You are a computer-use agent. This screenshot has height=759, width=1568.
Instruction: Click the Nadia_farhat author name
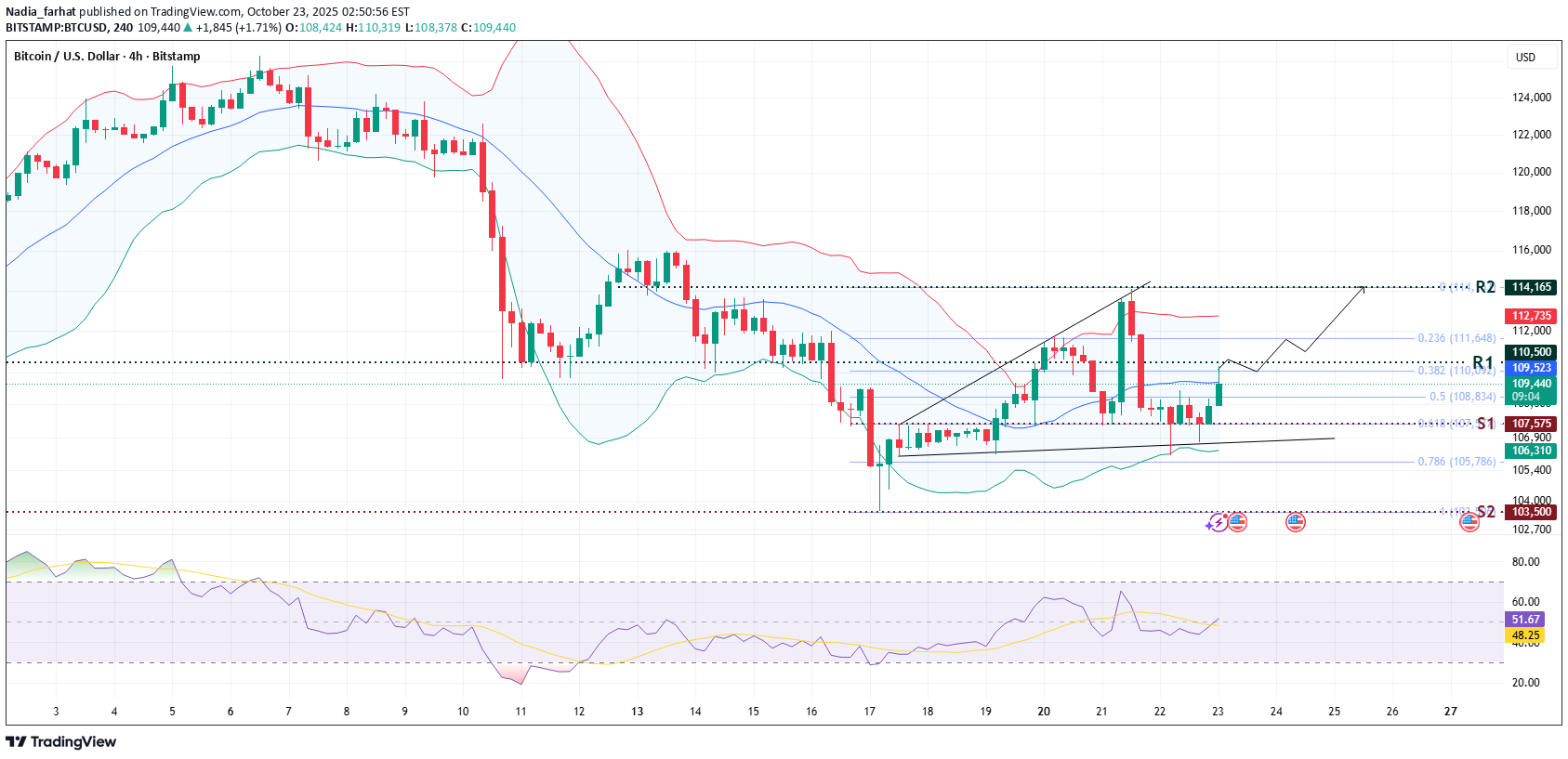click(x=41, y=12)
